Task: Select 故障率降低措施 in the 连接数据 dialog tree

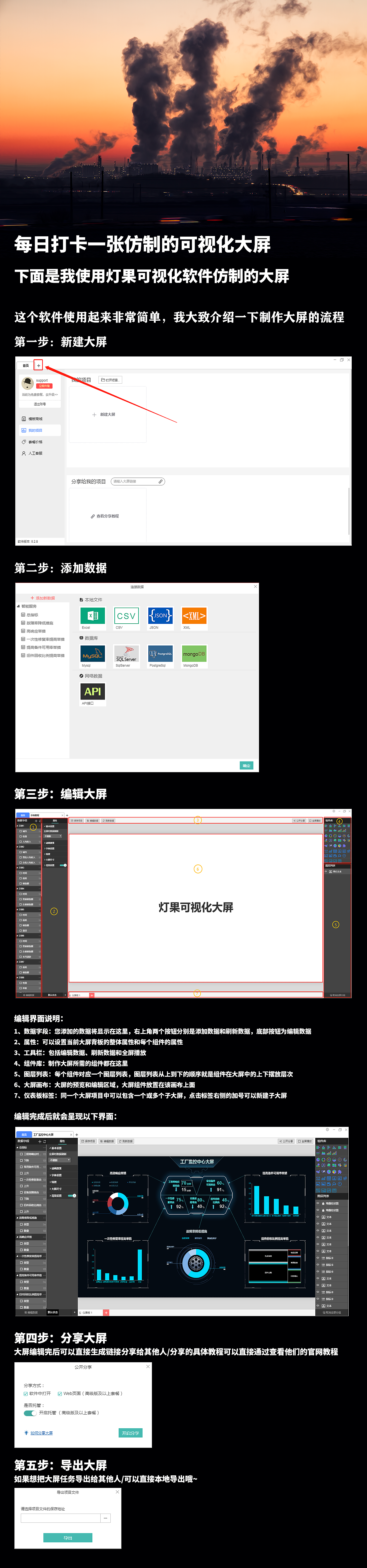Action: [37, 623]
